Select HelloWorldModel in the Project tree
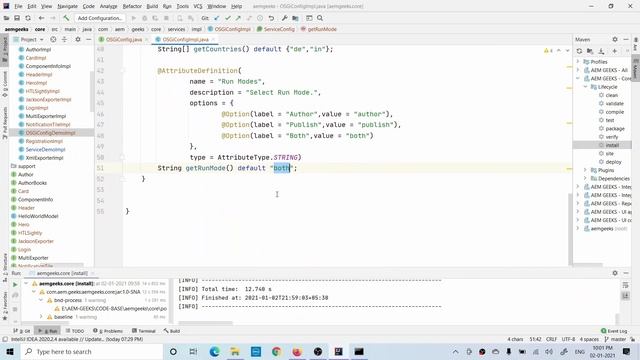The image size is (640, 360). (x=38, y=216)
